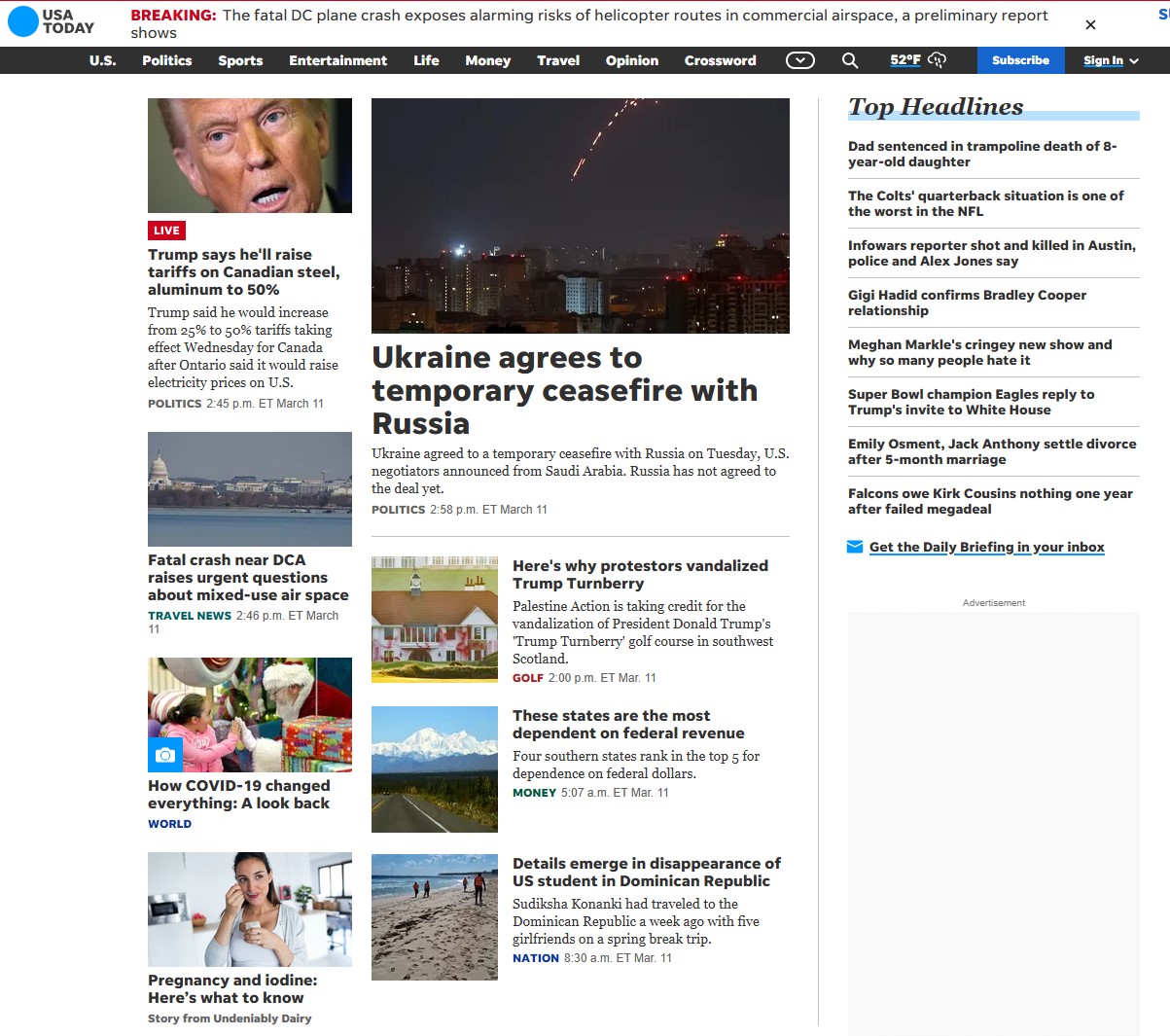Click the Trump Turnberry building thumbnail
This screenshot has height=1036, width=1170.
(435, 620)
